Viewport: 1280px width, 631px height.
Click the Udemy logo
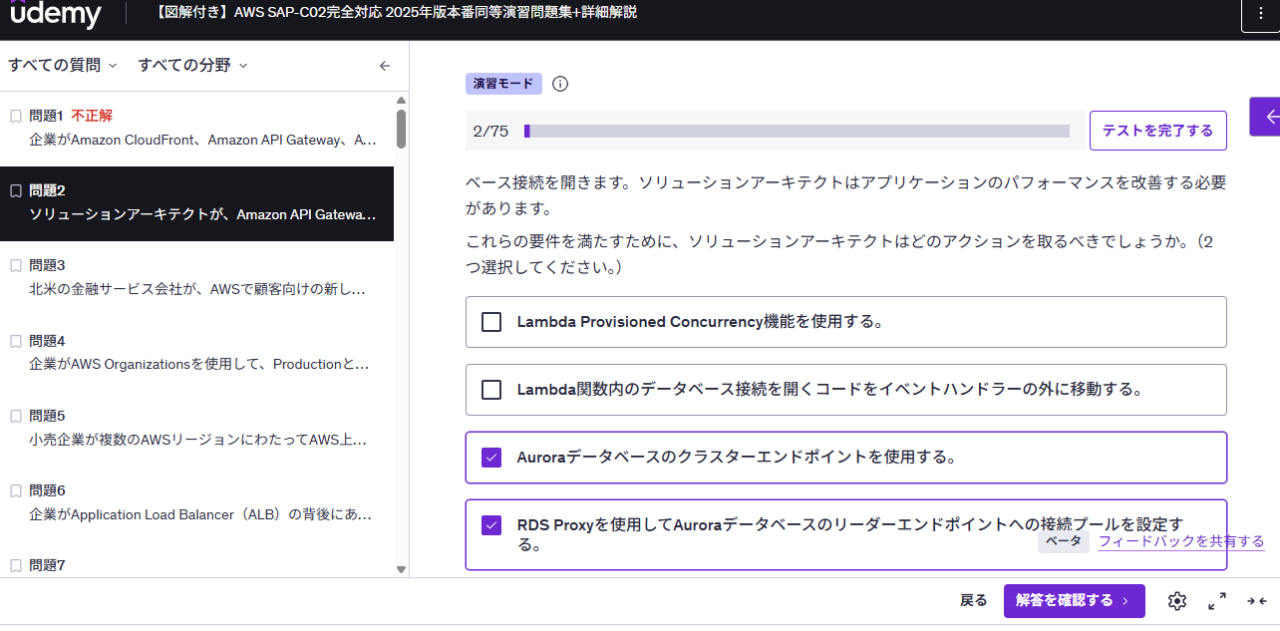57,14
